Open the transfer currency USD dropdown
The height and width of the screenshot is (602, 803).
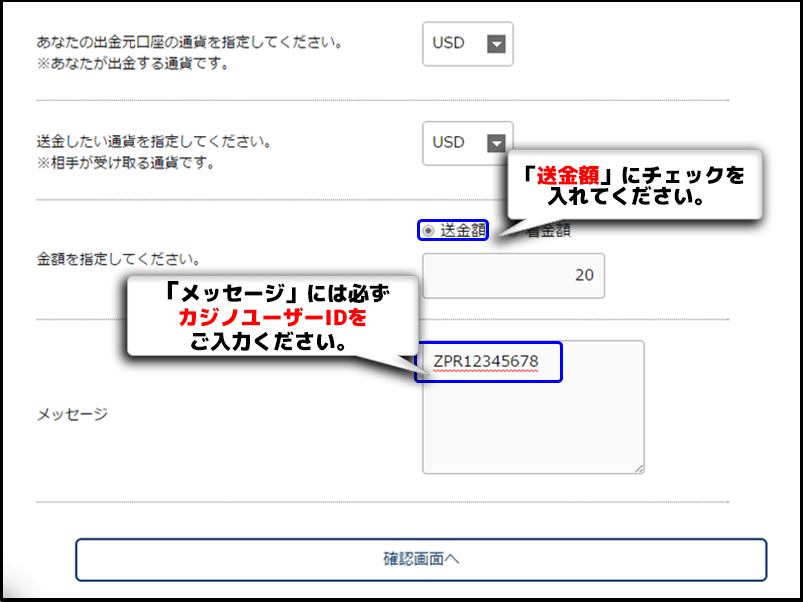(468, 143)
